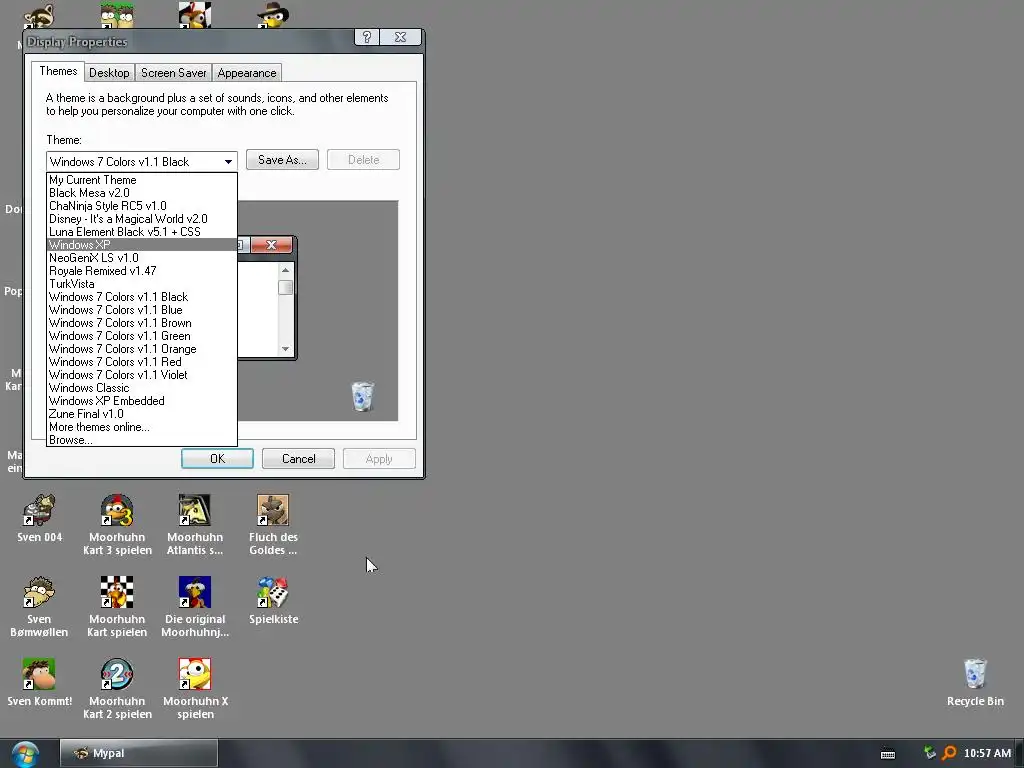Image resolution: width=1024 pixels, height=768 pixels.
Task: Select Royale Remixed v1.47 theme
Action: (x=142, y=271)
